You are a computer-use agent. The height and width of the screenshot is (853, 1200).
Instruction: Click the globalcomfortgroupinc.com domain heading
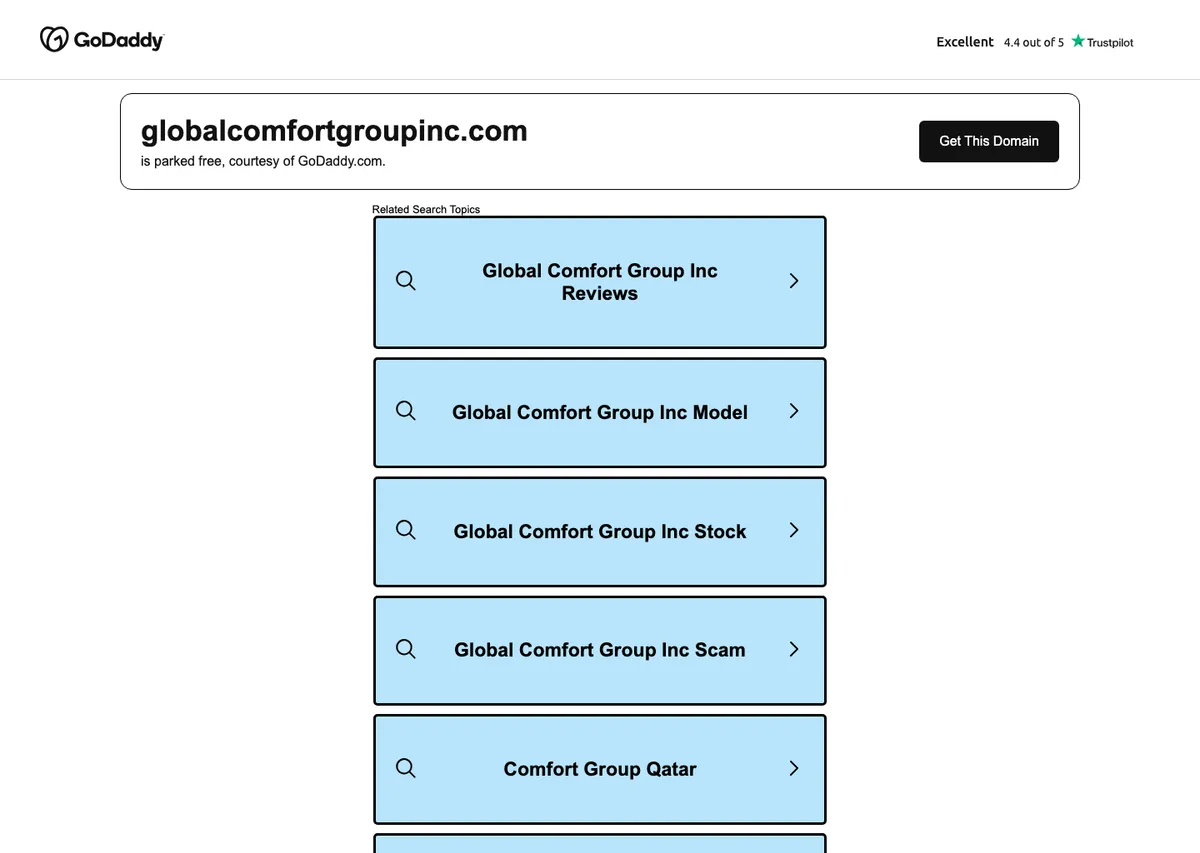point(334,131)
